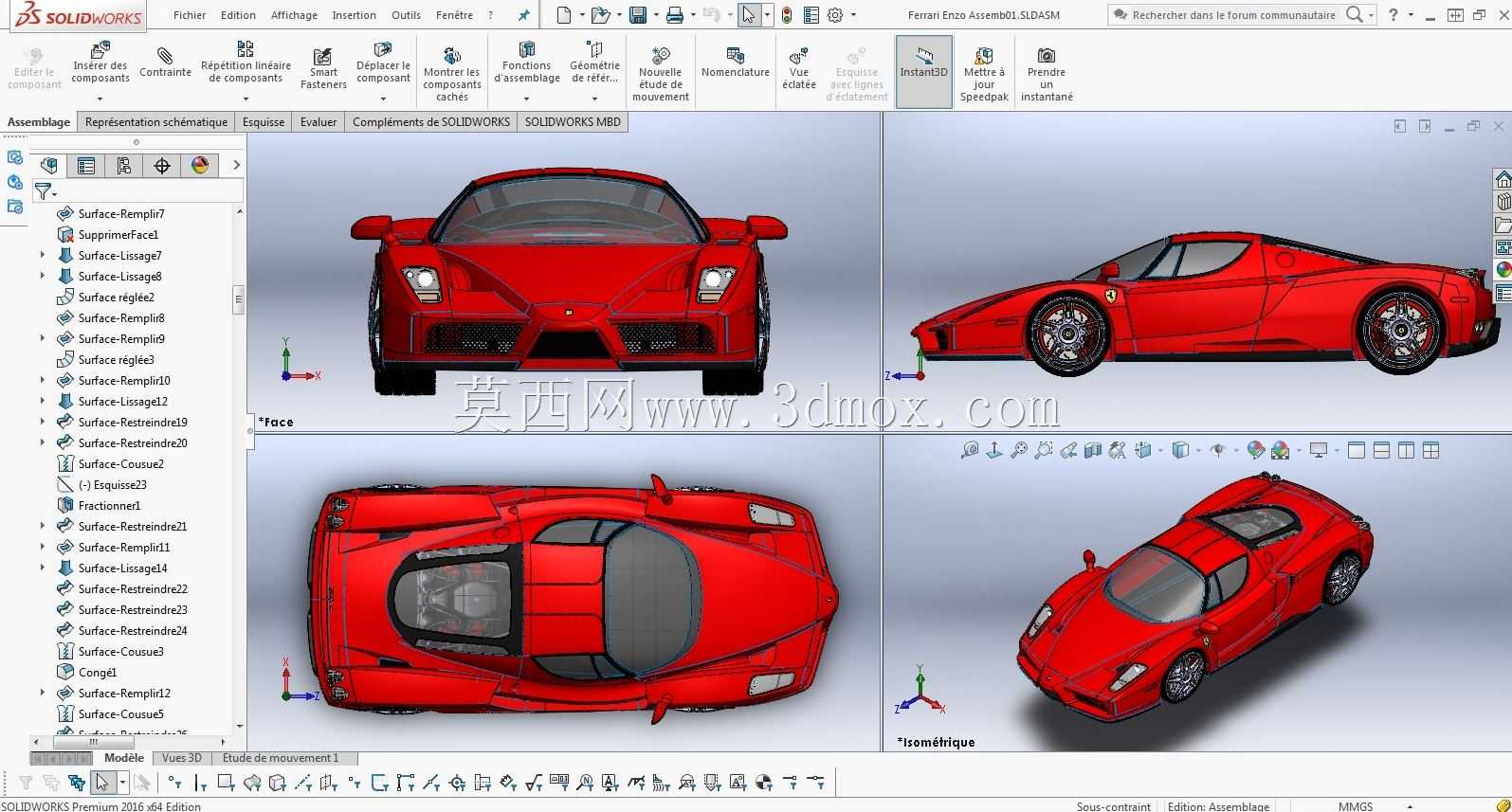Toggle Instant3D mode

click(924, 72)
